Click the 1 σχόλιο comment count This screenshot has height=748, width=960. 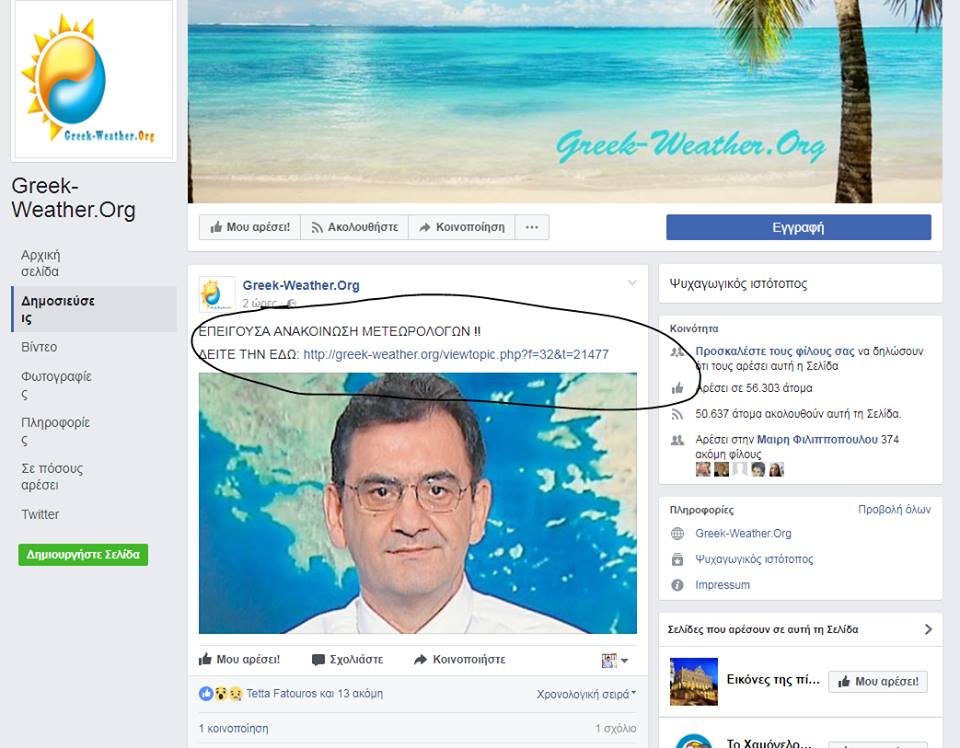615,728
